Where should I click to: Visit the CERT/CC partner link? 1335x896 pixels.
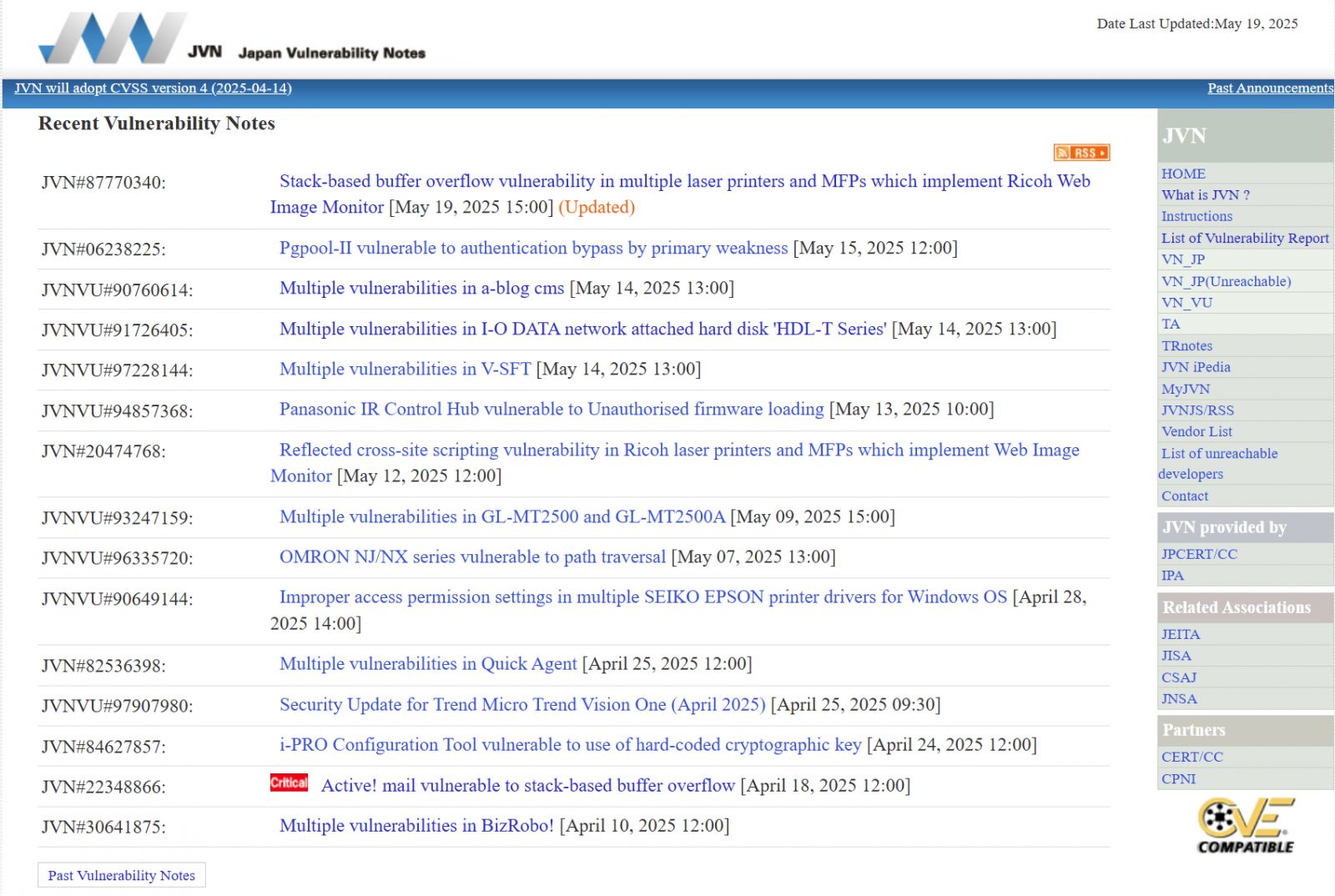1192,757
